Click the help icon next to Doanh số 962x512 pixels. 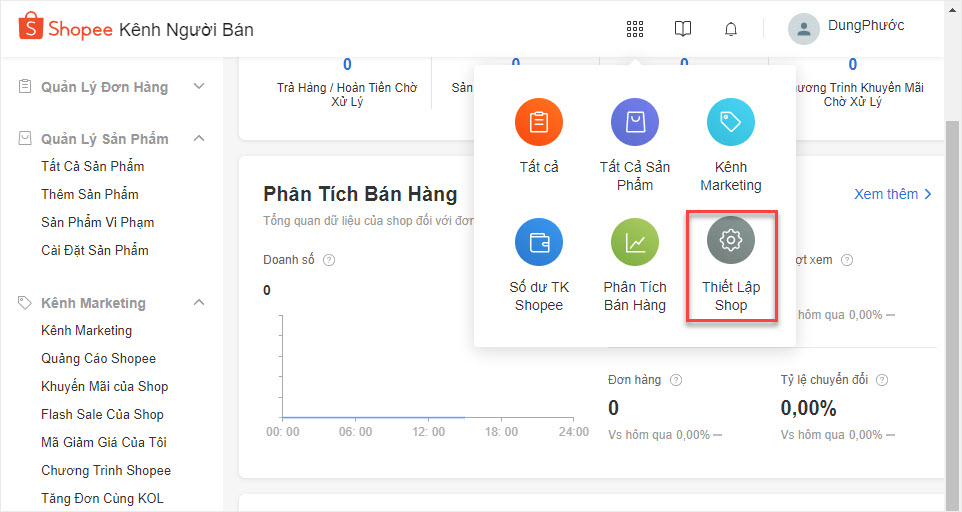point(329,260)
